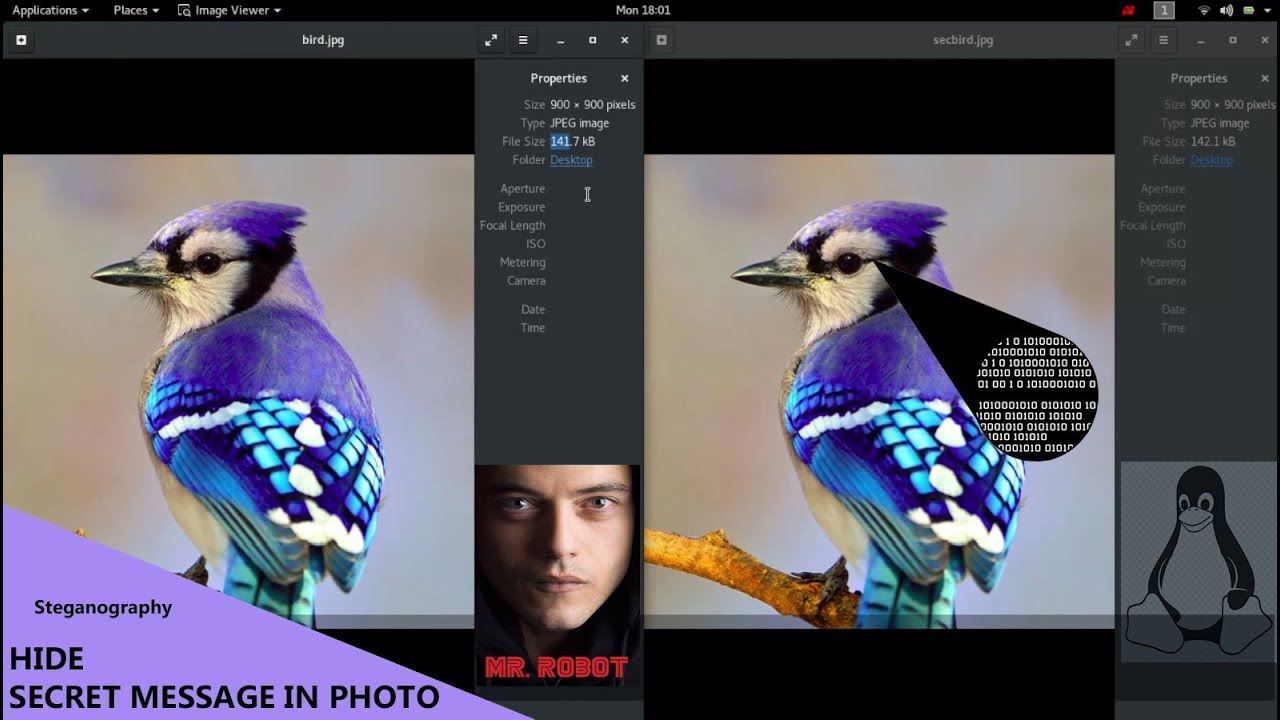Click the volume speaker icon
The width and height of the screenshot is (1280, 720).
(1226, 10)
